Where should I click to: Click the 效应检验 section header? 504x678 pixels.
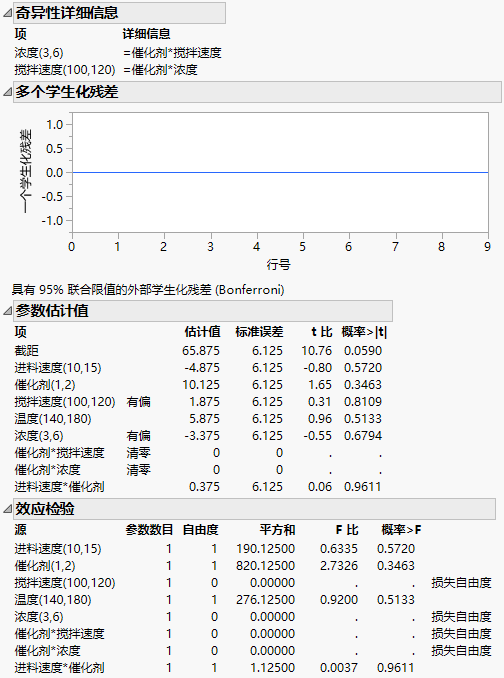tap(254, 509)
